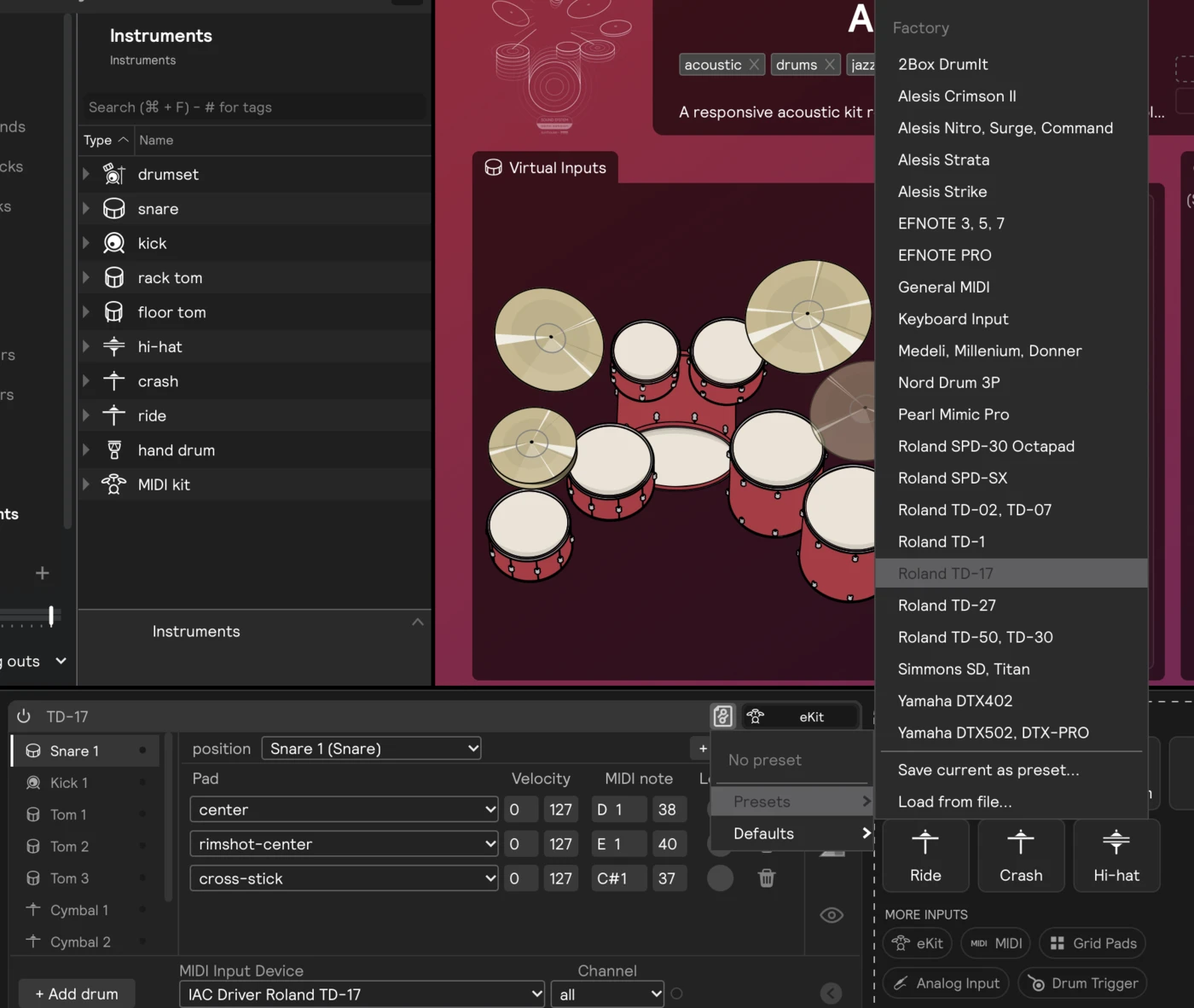The height and width of the screenshot is (1008, 1194).
Task: Expand the floor tom tree row
Action: pos(86,312)
